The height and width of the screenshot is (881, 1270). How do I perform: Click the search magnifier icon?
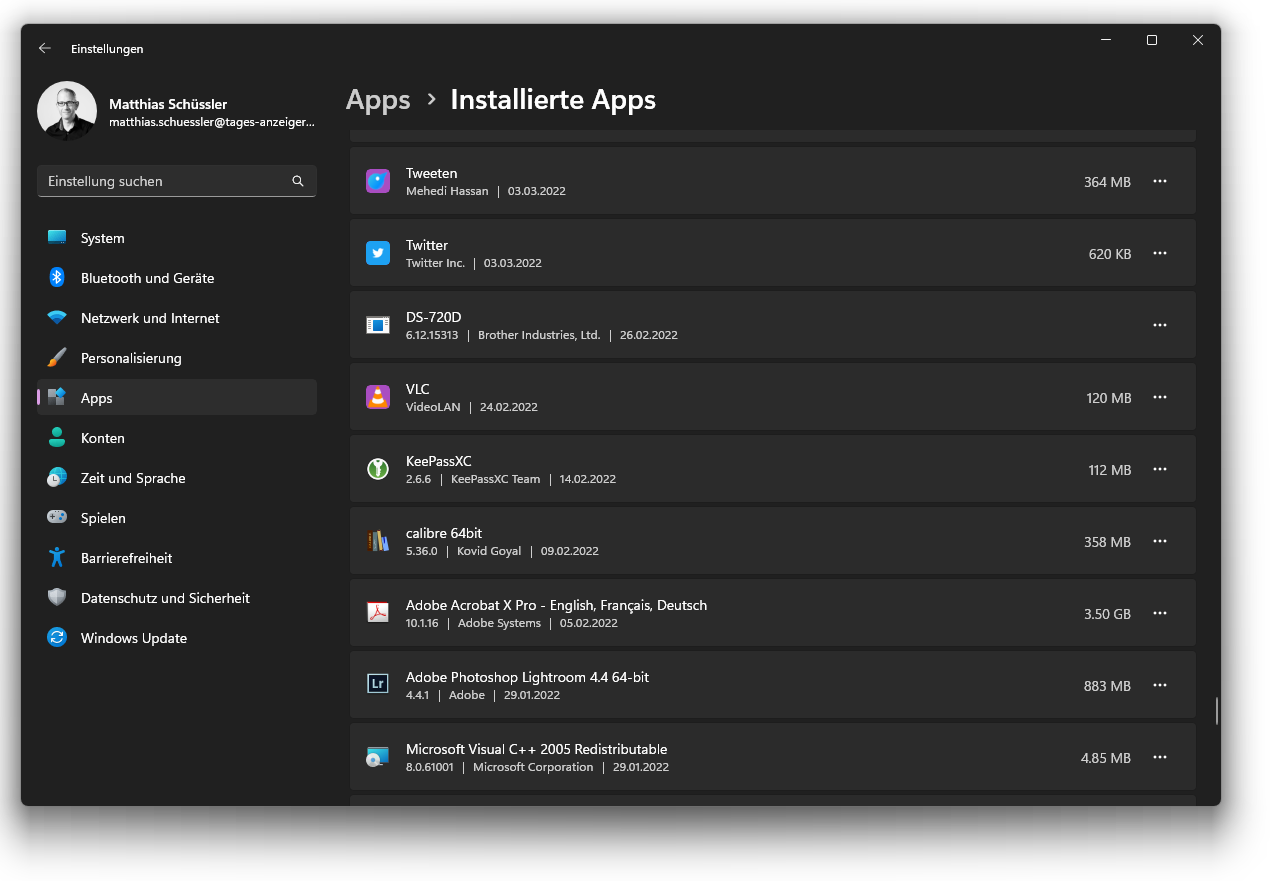[x=298, y=181]
